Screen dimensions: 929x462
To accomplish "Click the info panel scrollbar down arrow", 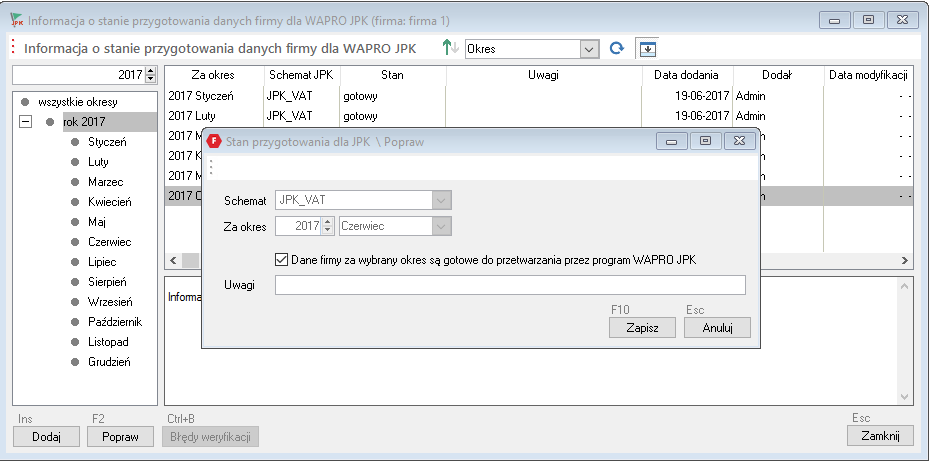I will pos(904,396).
